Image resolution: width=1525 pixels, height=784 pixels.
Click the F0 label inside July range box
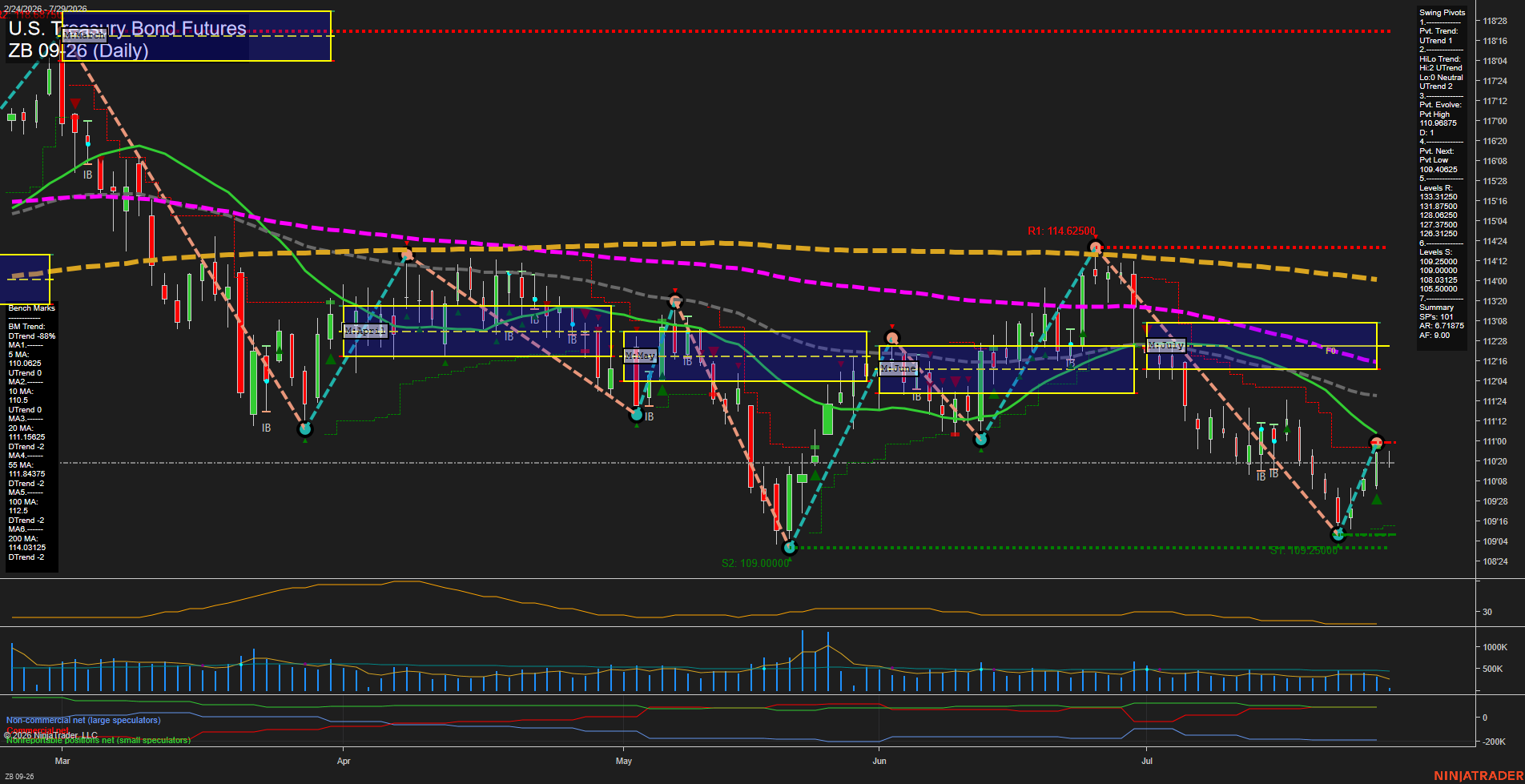pyautogui.click(x=1330, y=351)
